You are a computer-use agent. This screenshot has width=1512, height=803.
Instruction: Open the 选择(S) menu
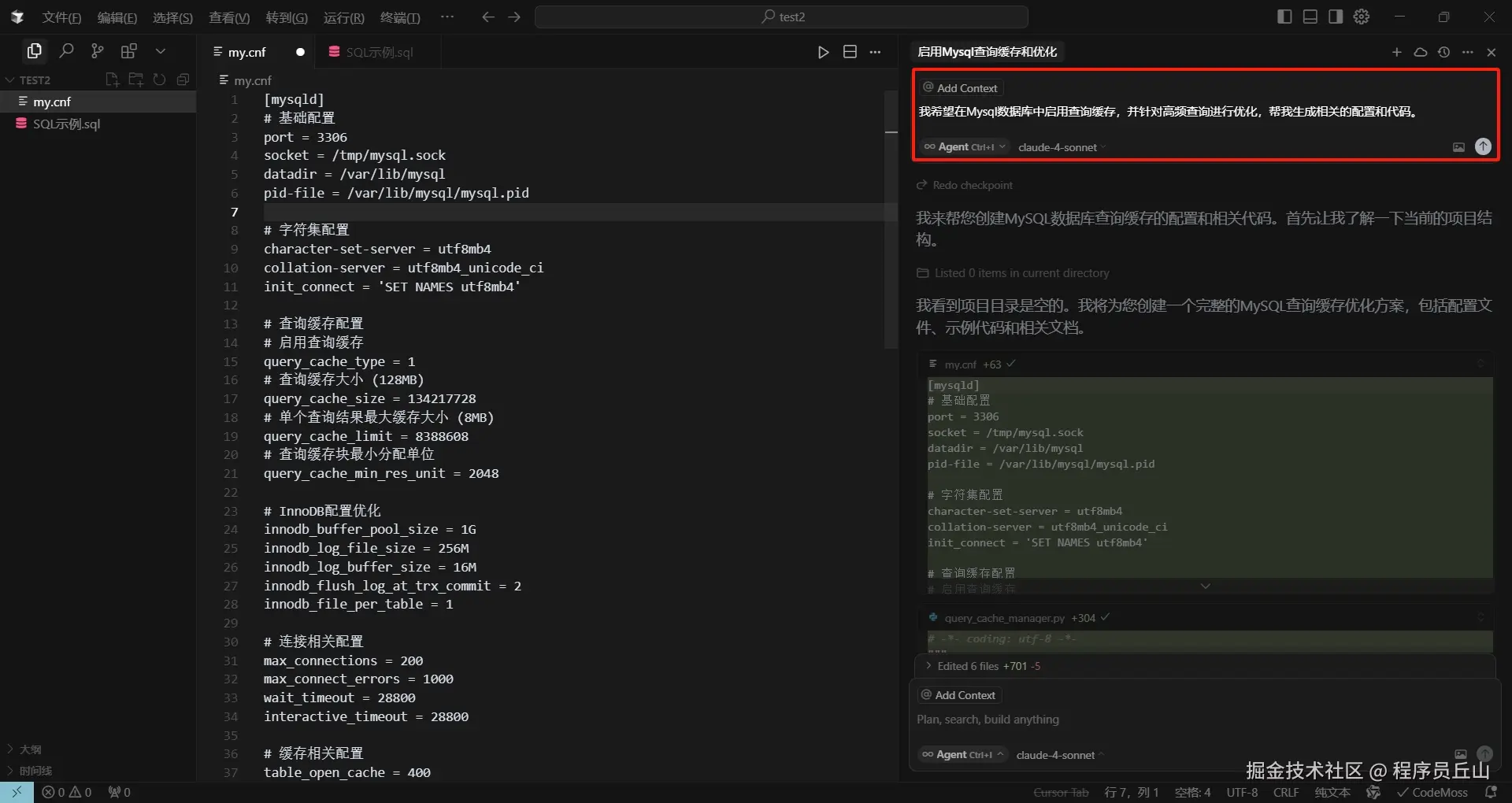(x=172, y=17)
